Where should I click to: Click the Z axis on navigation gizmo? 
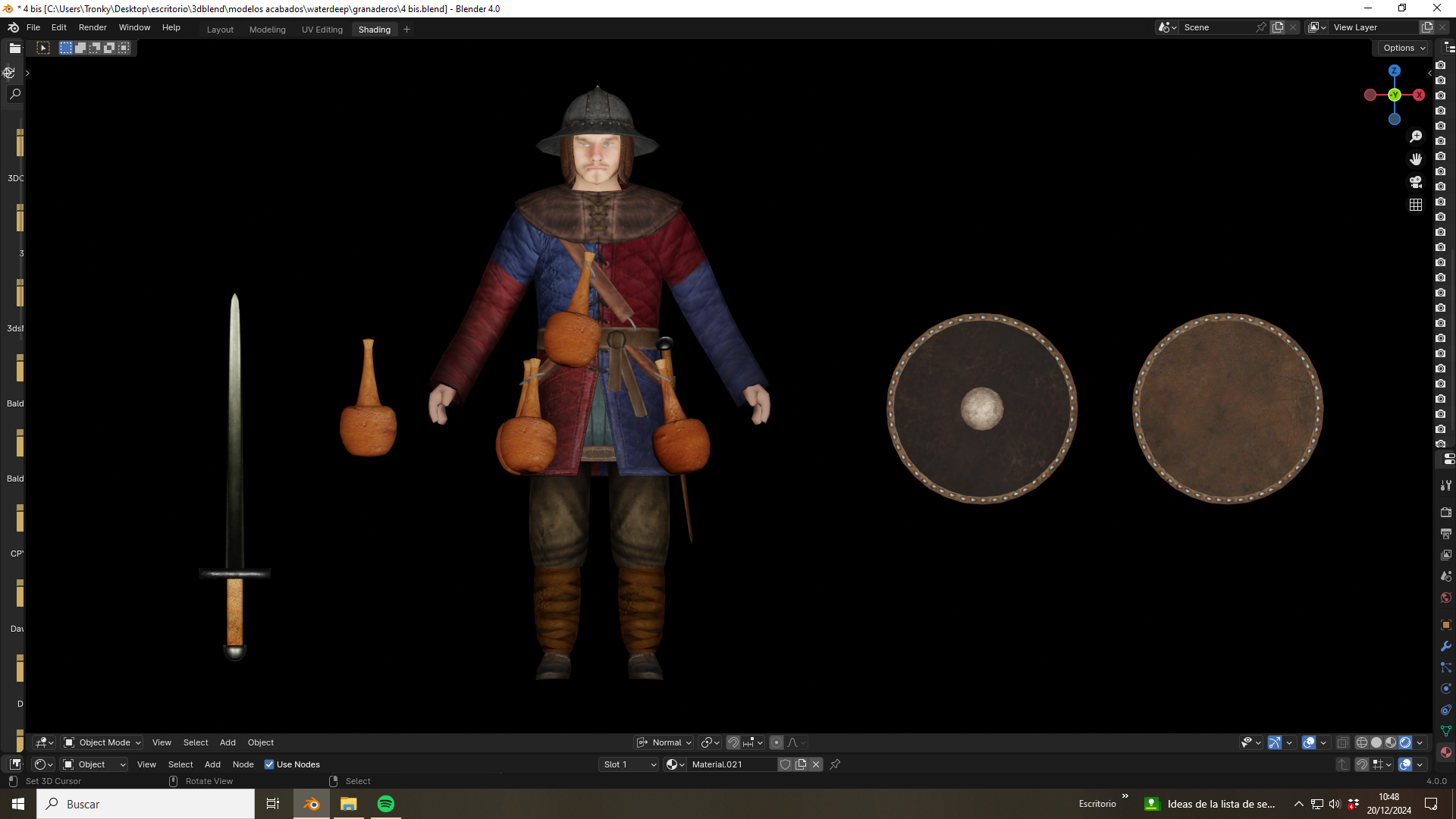(1394, 71)
